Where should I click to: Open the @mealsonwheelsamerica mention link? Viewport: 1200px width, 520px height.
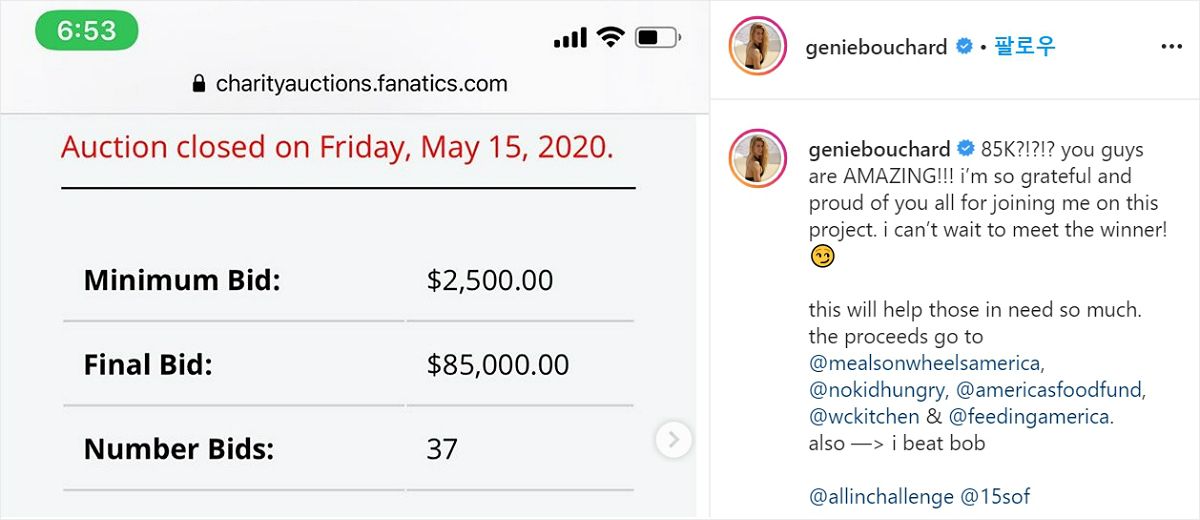[x=925, y=363]
